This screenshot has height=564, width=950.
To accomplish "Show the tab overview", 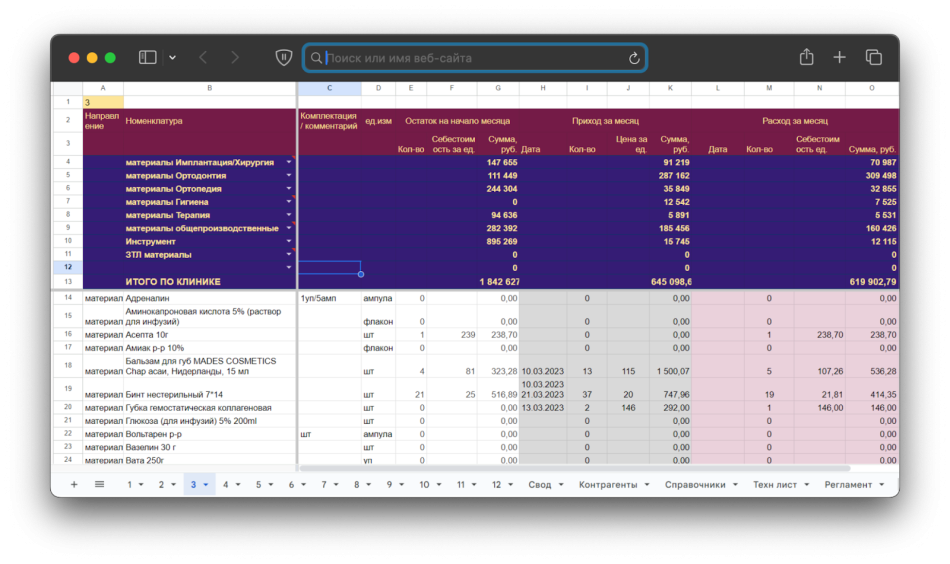I will [x=873, y=58].
